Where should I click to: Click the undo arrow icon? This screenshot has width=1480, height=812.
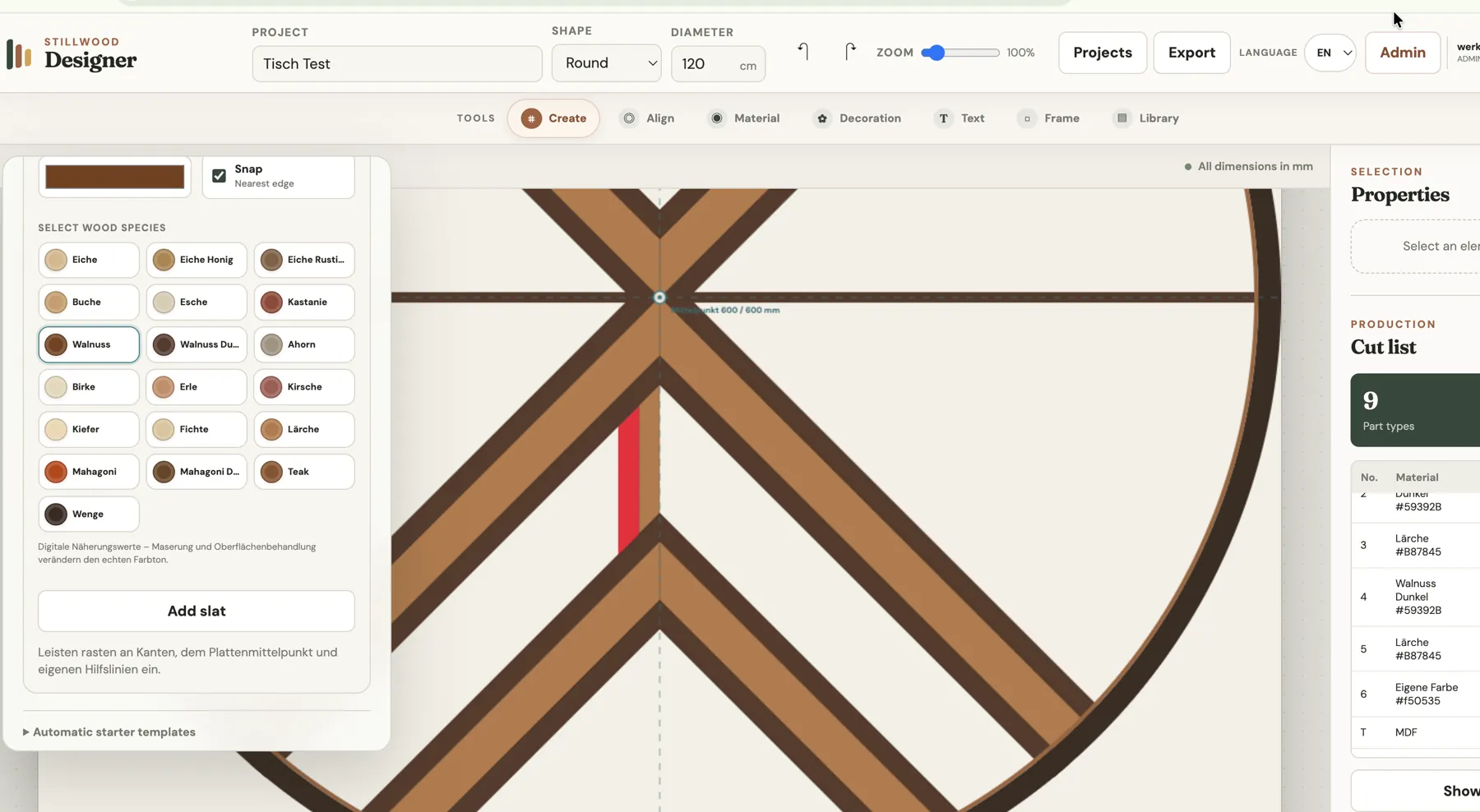pos(803,52)
